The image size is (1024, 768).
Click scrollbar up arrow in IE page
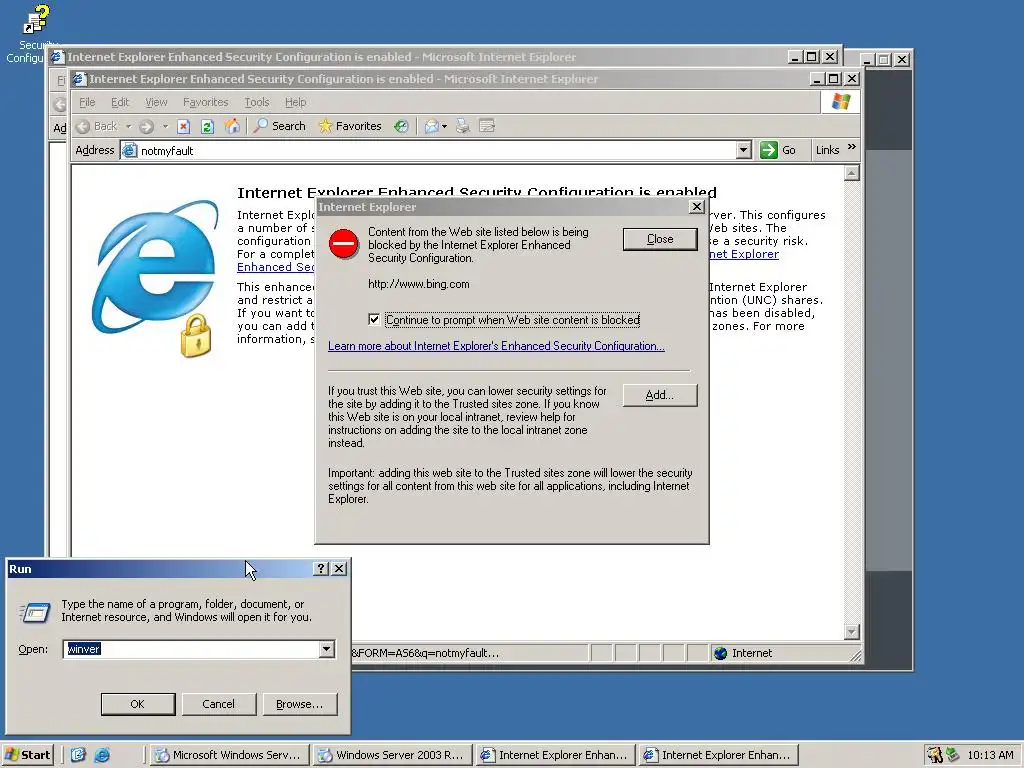tap(851, 173)
